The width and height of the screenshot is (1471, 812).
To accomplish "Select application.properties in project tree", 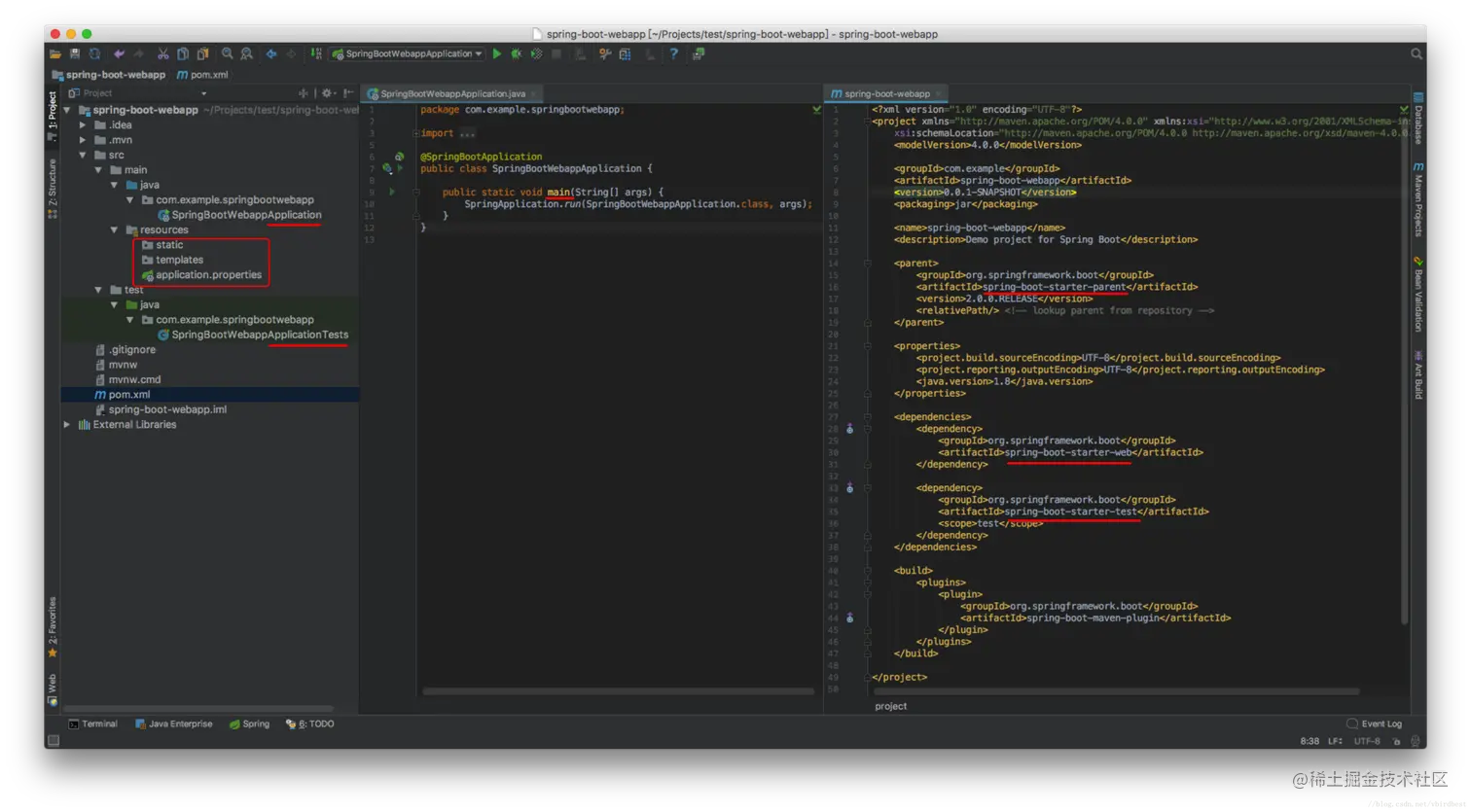I will 201,275.
